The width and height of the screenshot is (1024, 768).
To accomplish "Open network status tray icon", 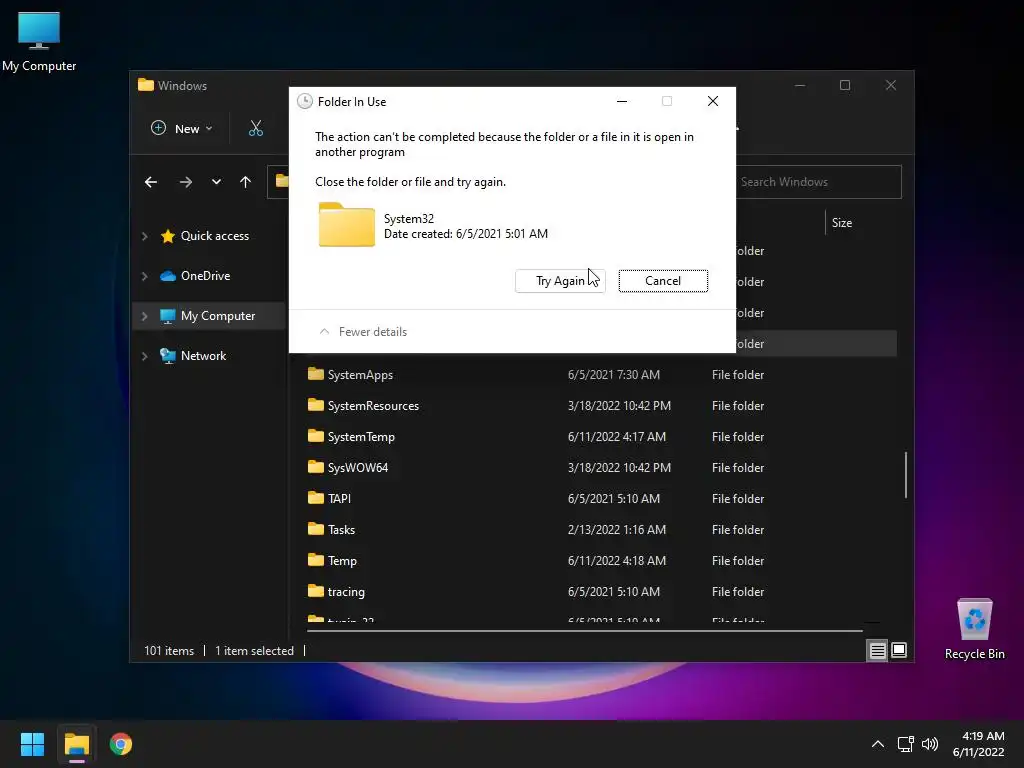I will click(905, 744).
